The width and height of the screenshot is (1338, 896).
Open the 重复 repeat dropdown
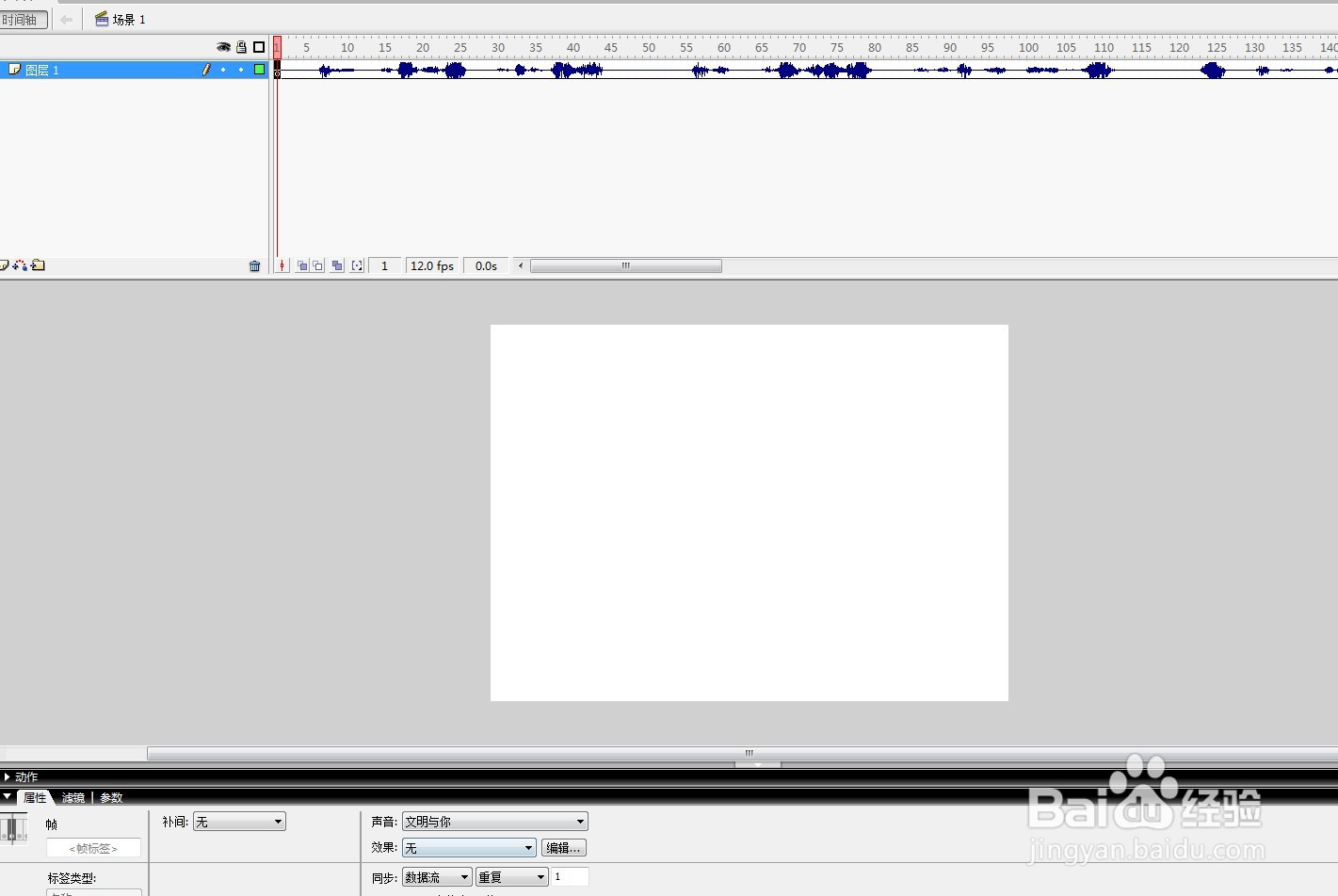pyautogui.click(x=512, y=877)
